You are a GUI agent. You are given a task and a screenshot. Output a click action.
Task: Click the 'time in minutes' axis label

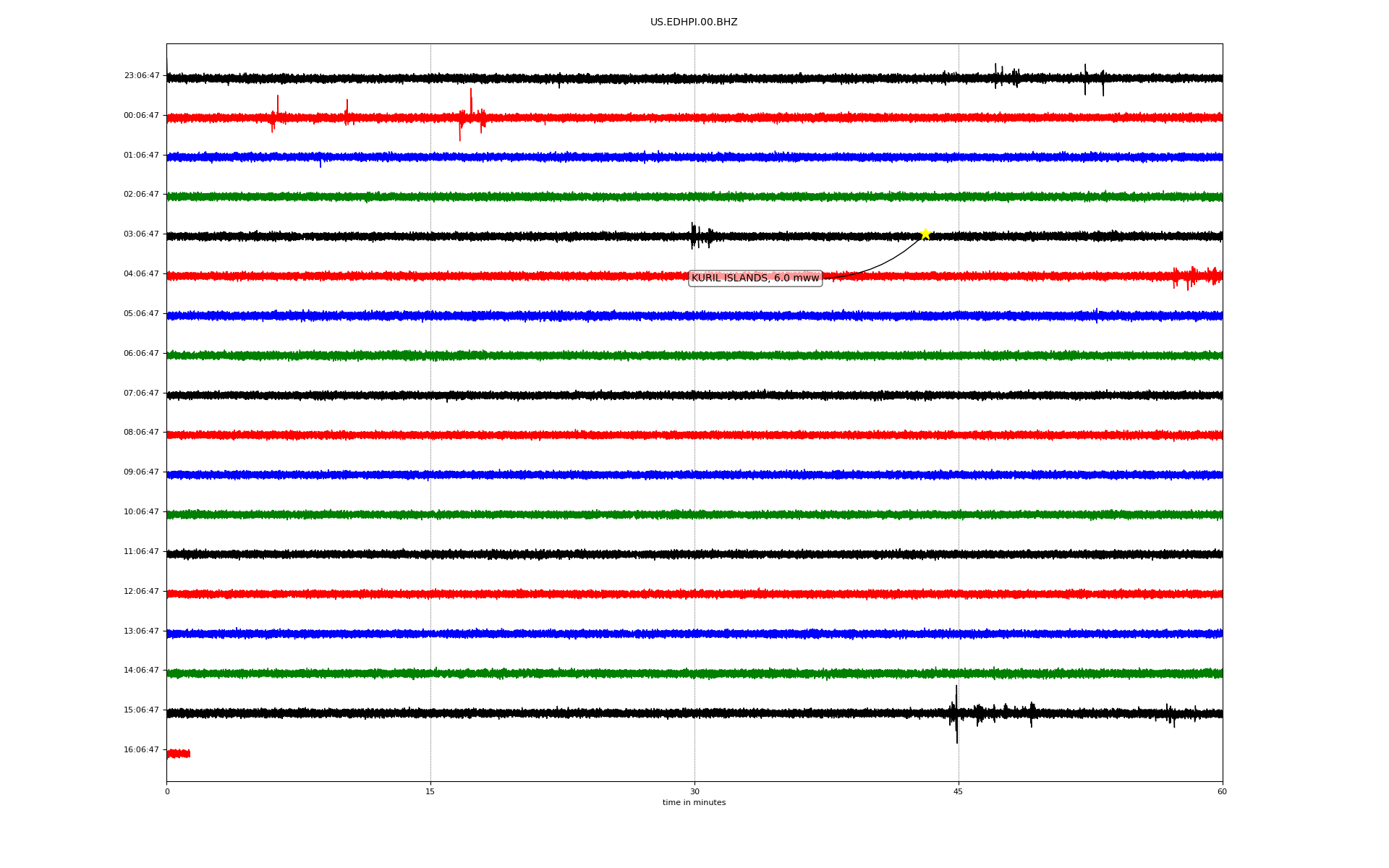[x=694, y=802]
